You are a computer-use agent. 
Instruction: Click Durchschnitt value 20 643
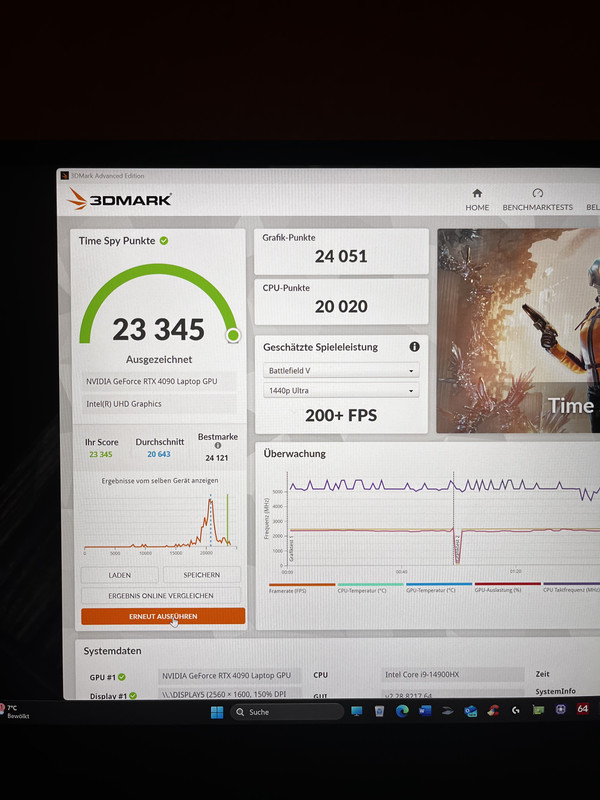tap(159, 454)
